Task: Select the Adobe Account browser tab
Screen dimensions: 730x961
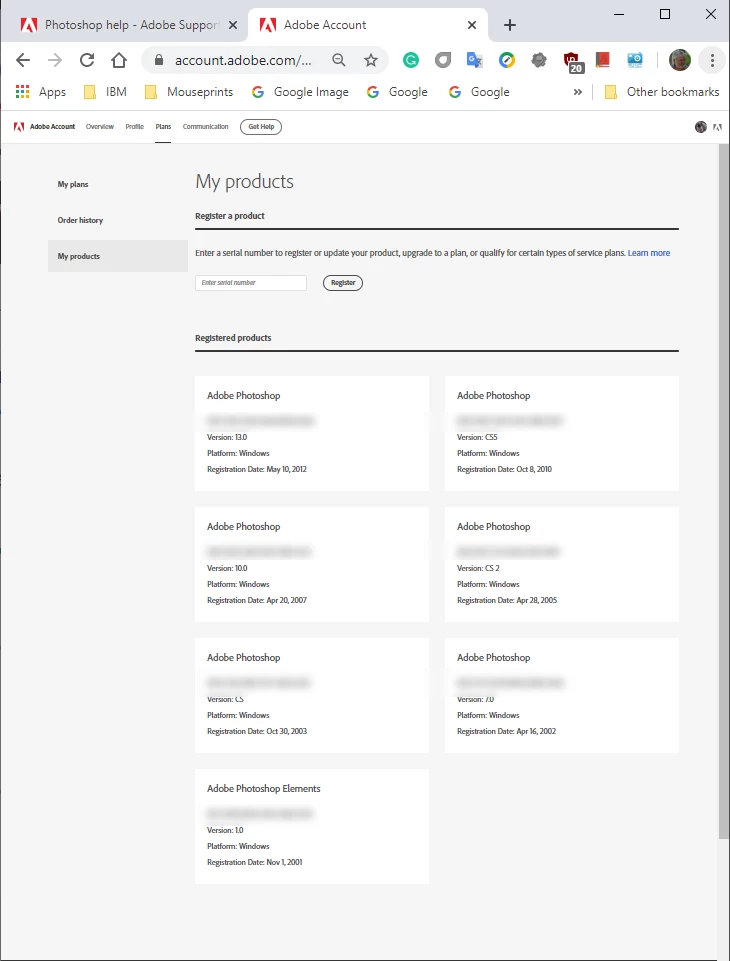Action: (x=368, y=25)
